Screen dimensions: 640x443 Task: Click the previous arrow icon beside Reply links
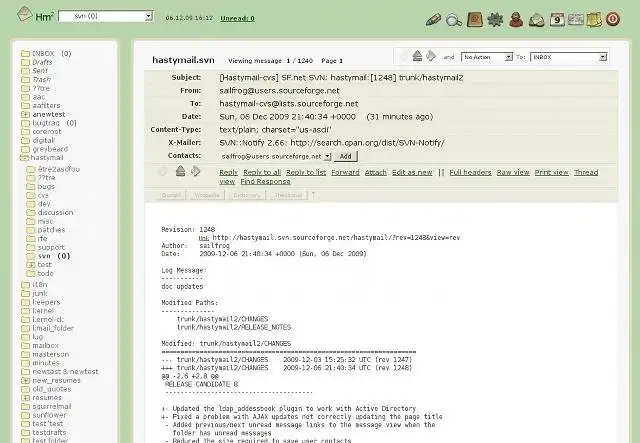pyautogui.click(x=163, y=171)
